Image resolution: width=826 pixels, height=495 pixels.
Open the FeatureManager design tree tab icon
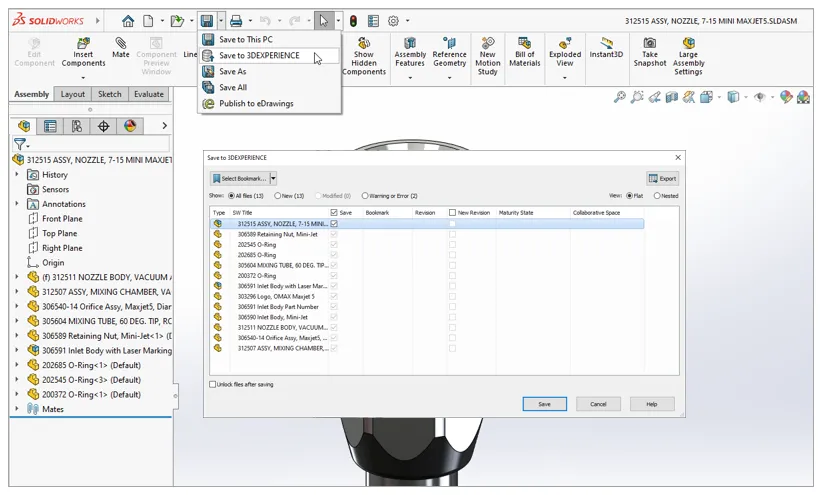(24, 126)
